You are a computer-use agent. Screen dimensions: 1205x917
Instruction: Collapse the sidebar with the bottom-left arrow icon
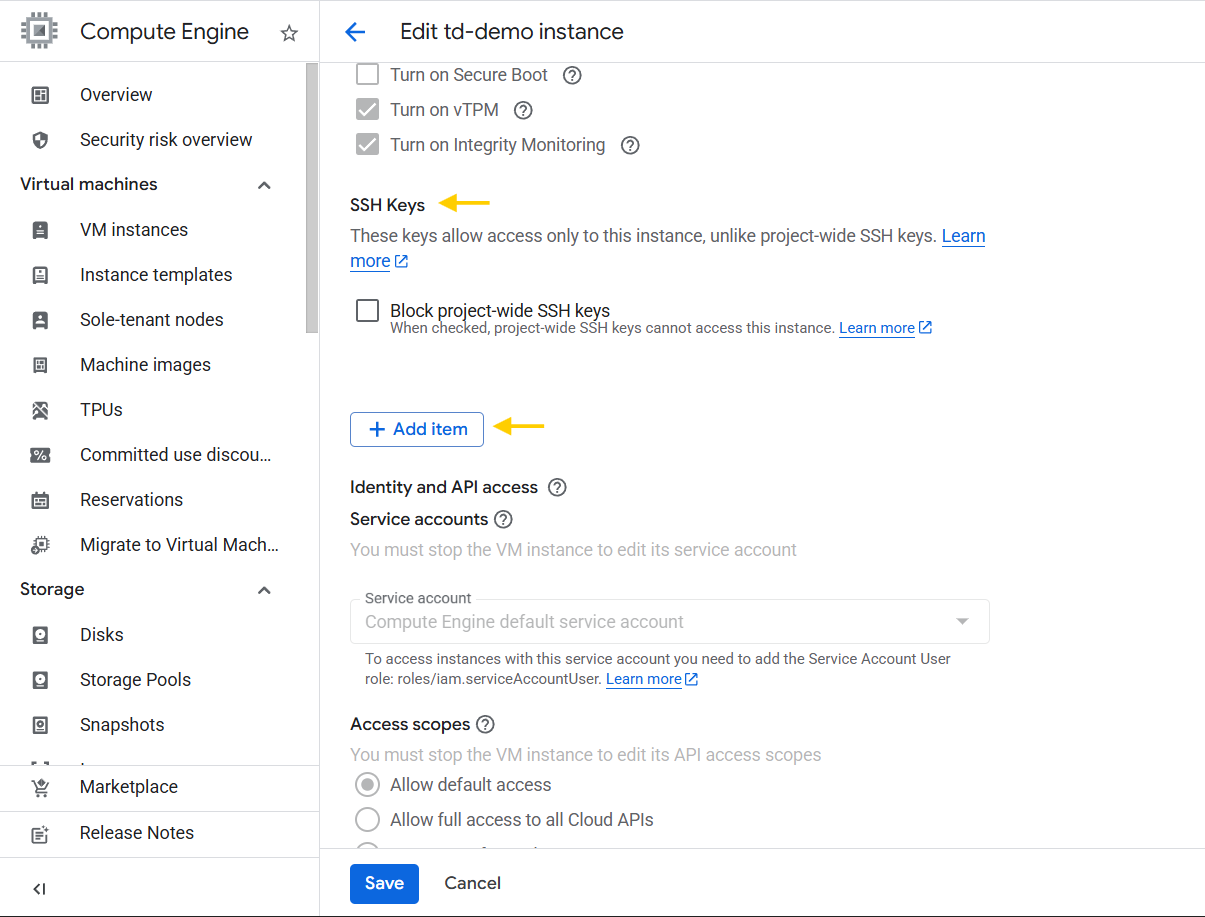40,889
